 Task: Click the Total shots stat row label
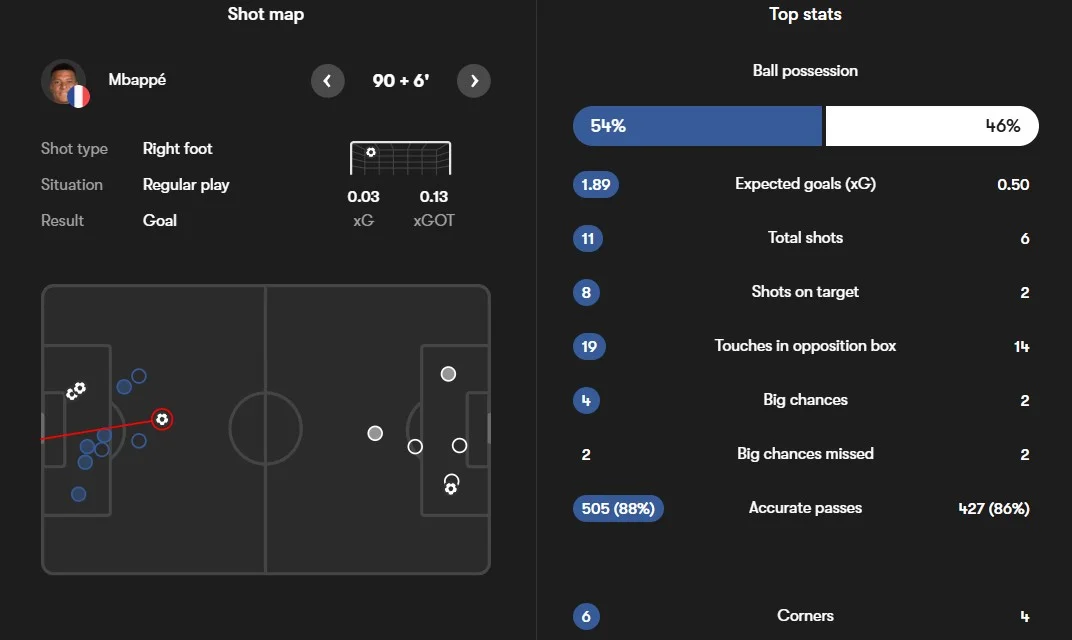(805, 238)
